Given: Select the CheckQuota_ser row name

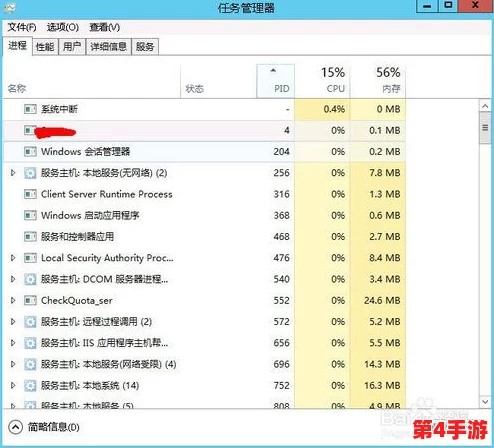Looking at the screenshot, I should 77,301.
